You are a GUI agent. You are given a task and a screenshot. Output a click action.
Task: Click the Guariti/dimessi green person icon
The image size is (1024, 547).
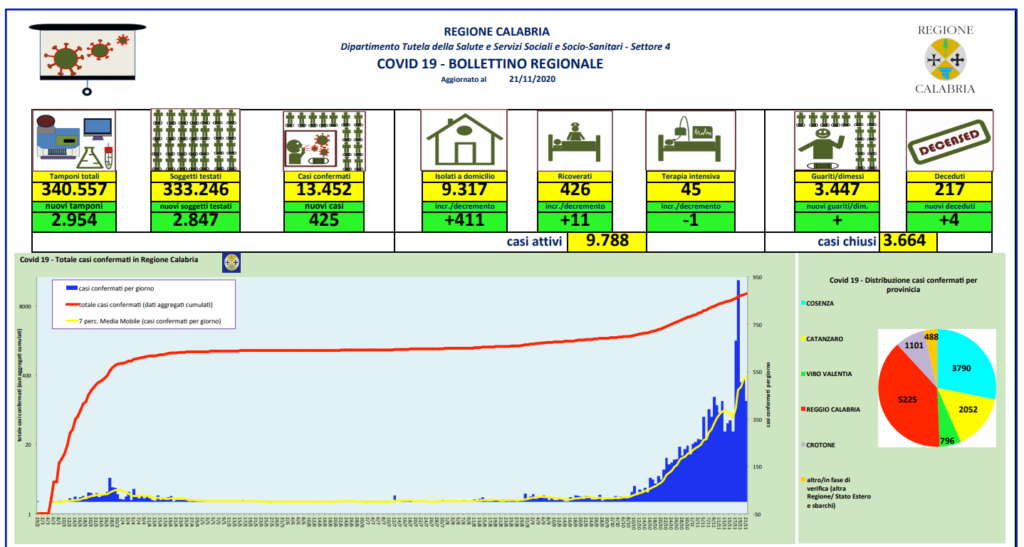tap(829, 140)
